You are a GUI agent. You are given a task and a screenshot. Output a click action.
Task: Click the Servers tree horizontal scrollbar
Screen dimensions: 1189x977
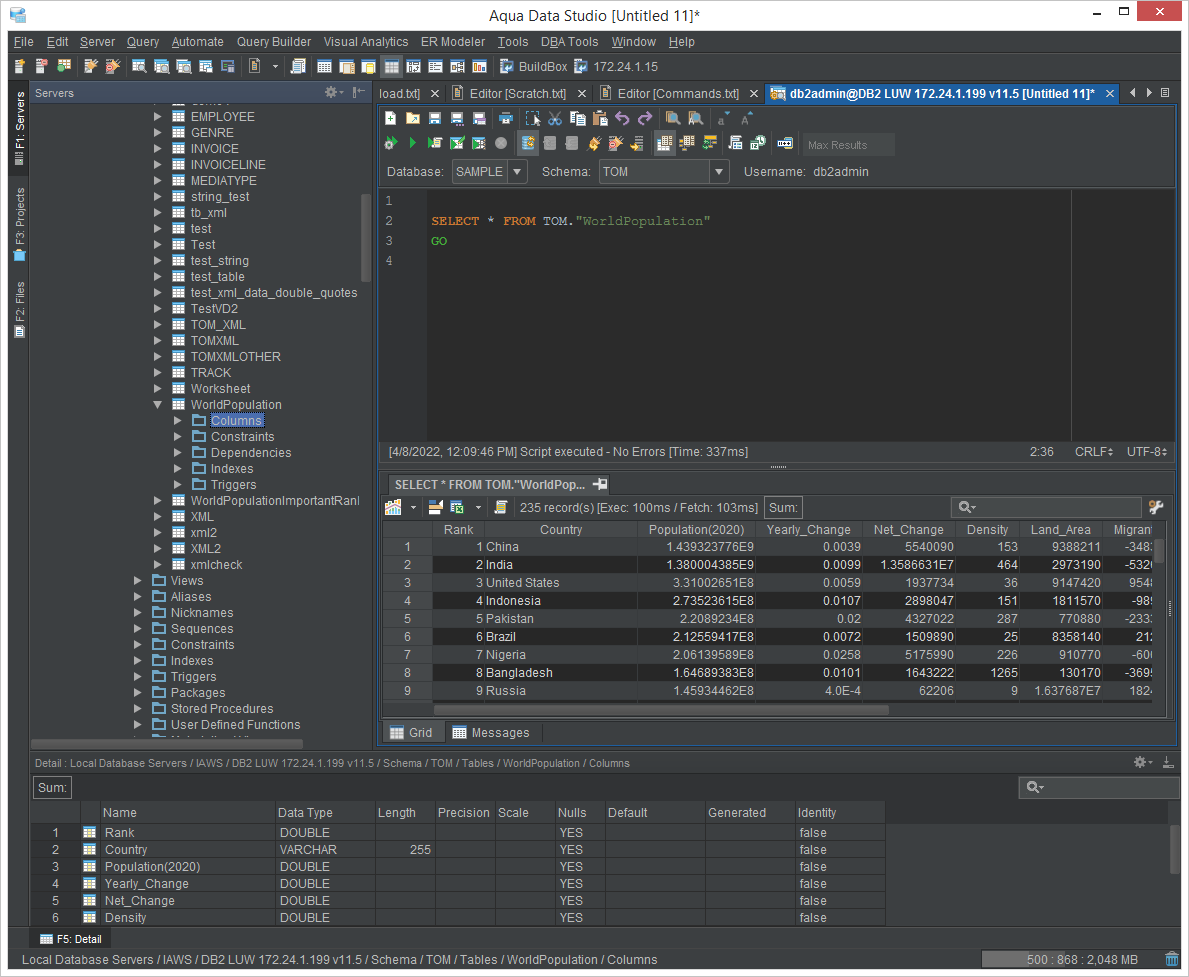[167, 743]
